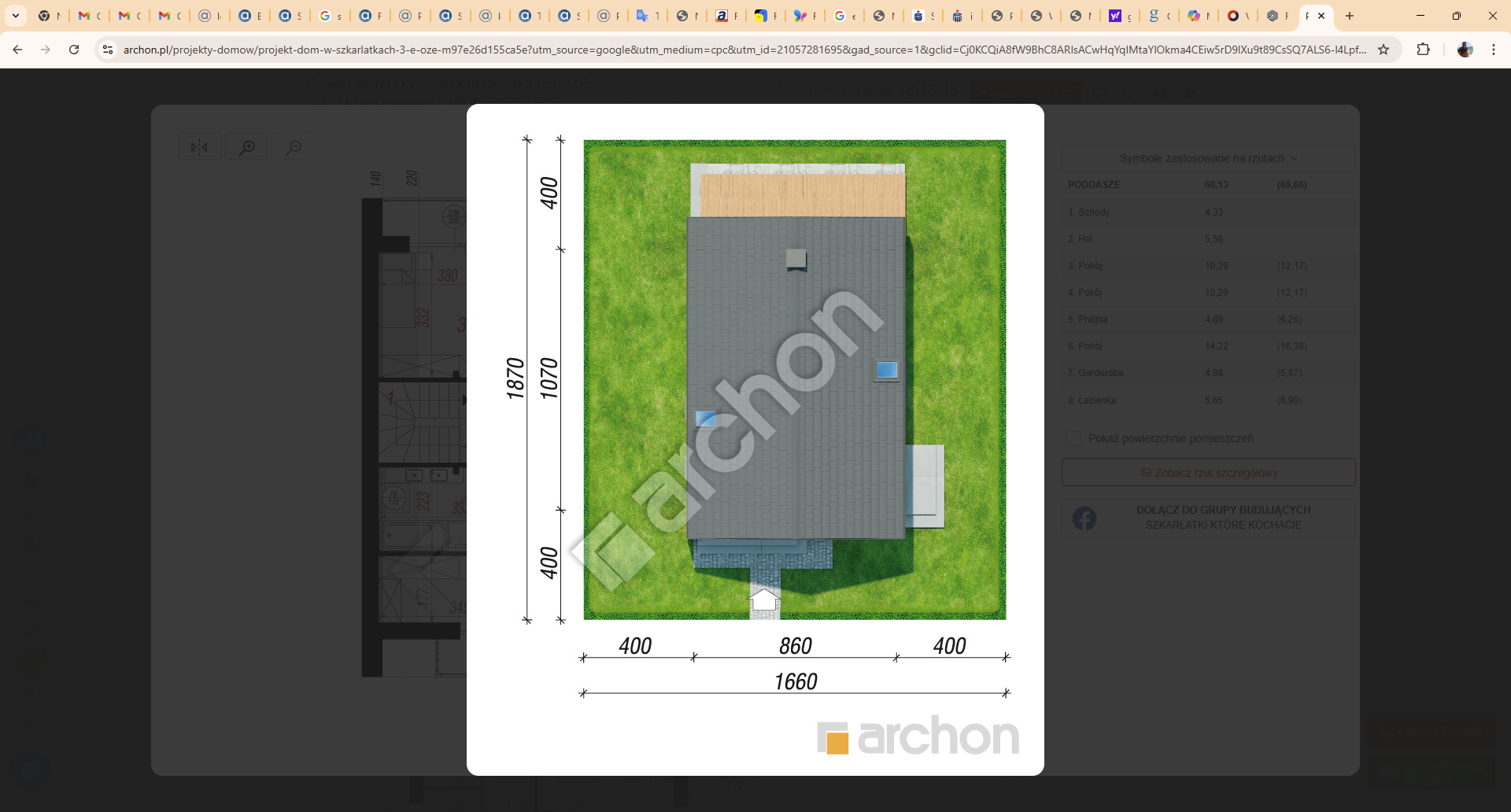Enable 'Pokaż powierzchnie pomieszczeń' checkbox

[x=1073, y=438]
